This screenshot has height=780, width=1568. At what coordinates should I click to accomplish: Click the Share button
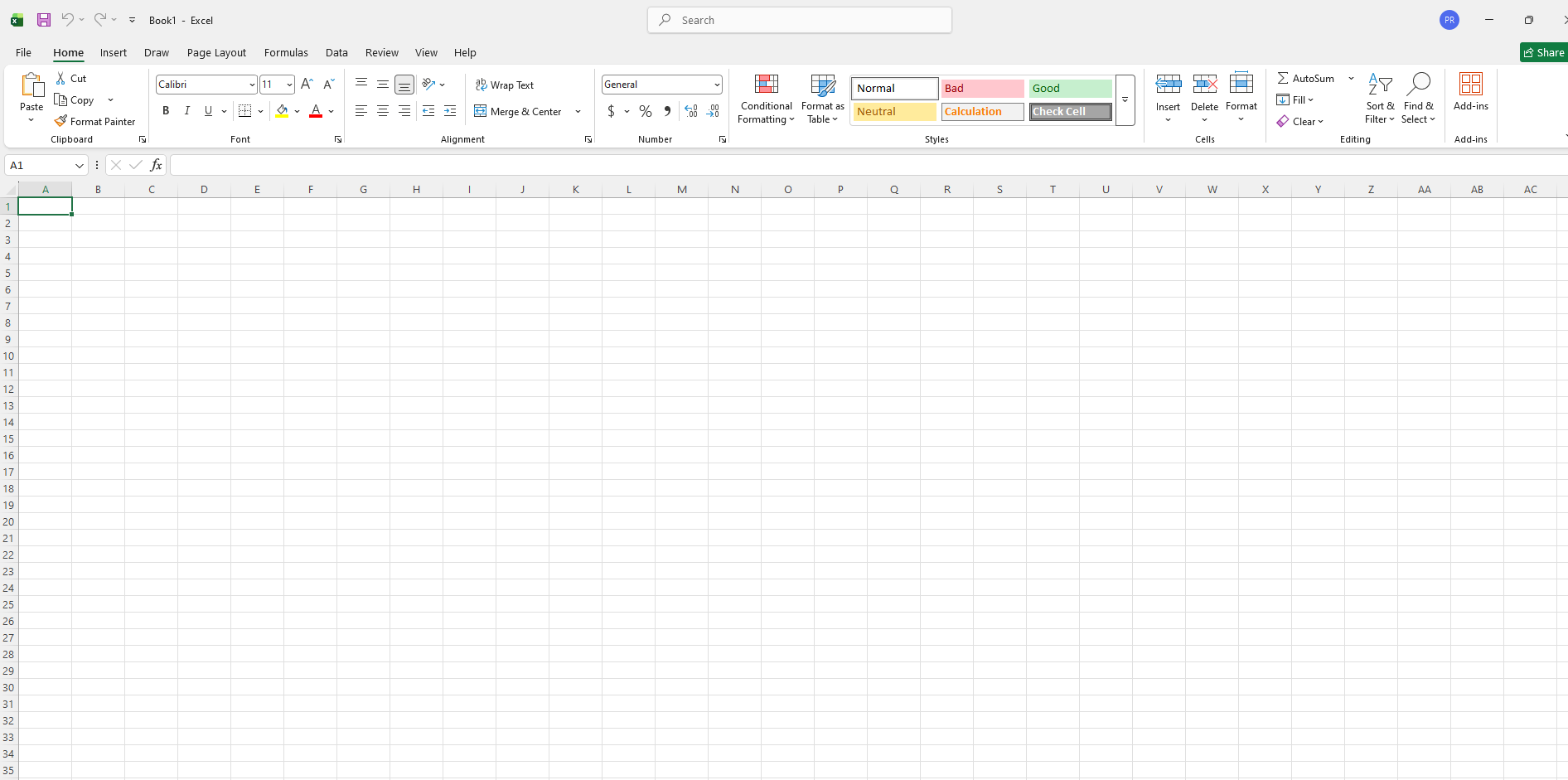(1544, 52)
